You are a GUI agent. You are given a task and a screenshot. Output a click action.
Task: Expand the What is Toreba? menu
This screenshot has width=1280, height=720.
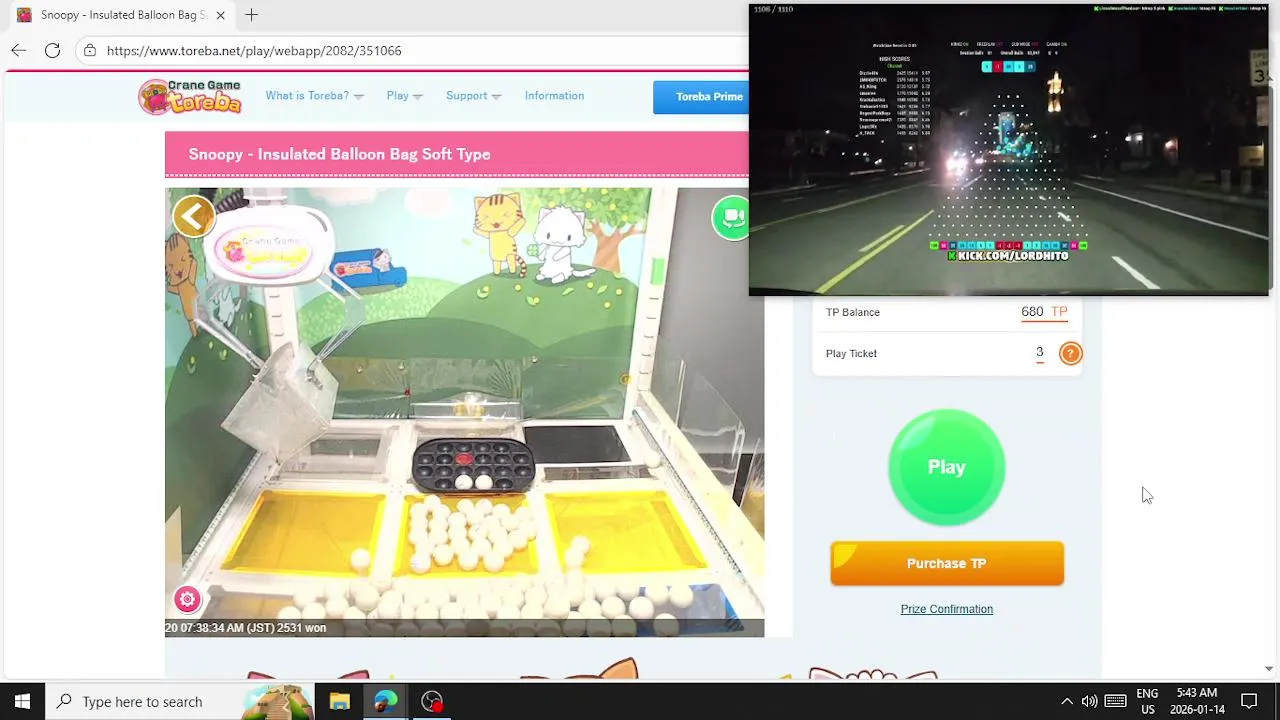point(314,96)
